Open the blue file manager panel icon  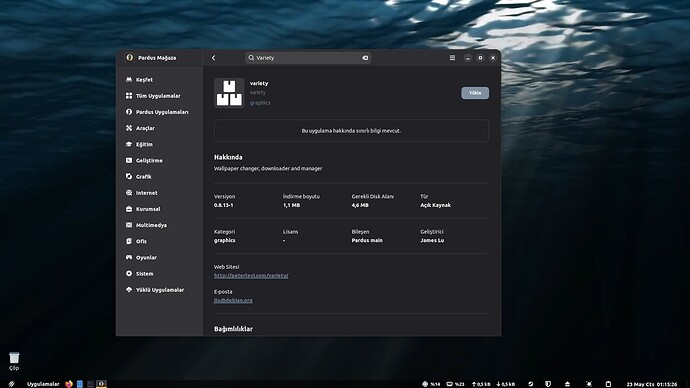pyautogui.click(x=80, y=384)
